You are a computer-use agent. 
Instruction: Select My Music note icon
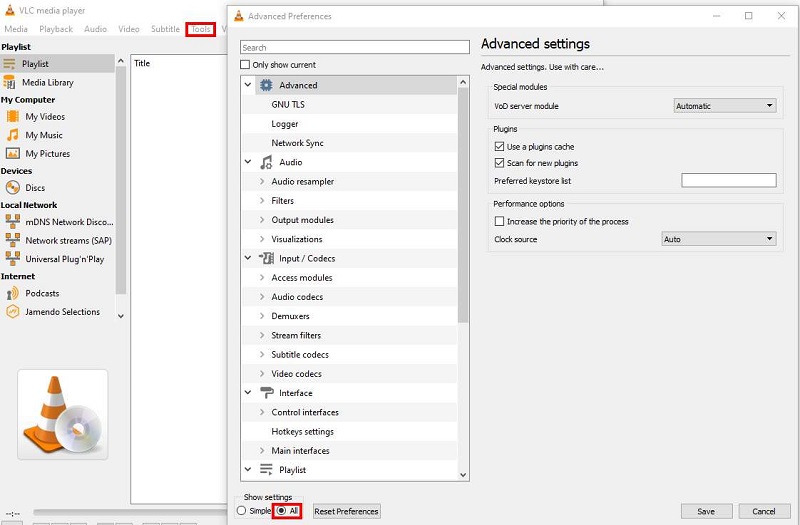(x=12, y=135)
